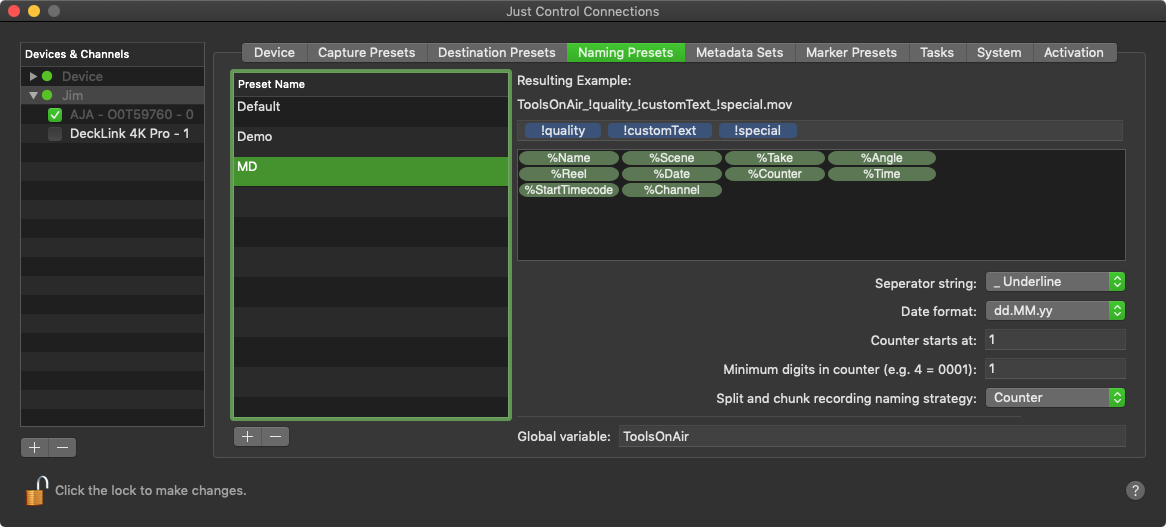The image size is (1166, 527).
Task: Click the %Angle variable token
Action: (x=881, y=158)
